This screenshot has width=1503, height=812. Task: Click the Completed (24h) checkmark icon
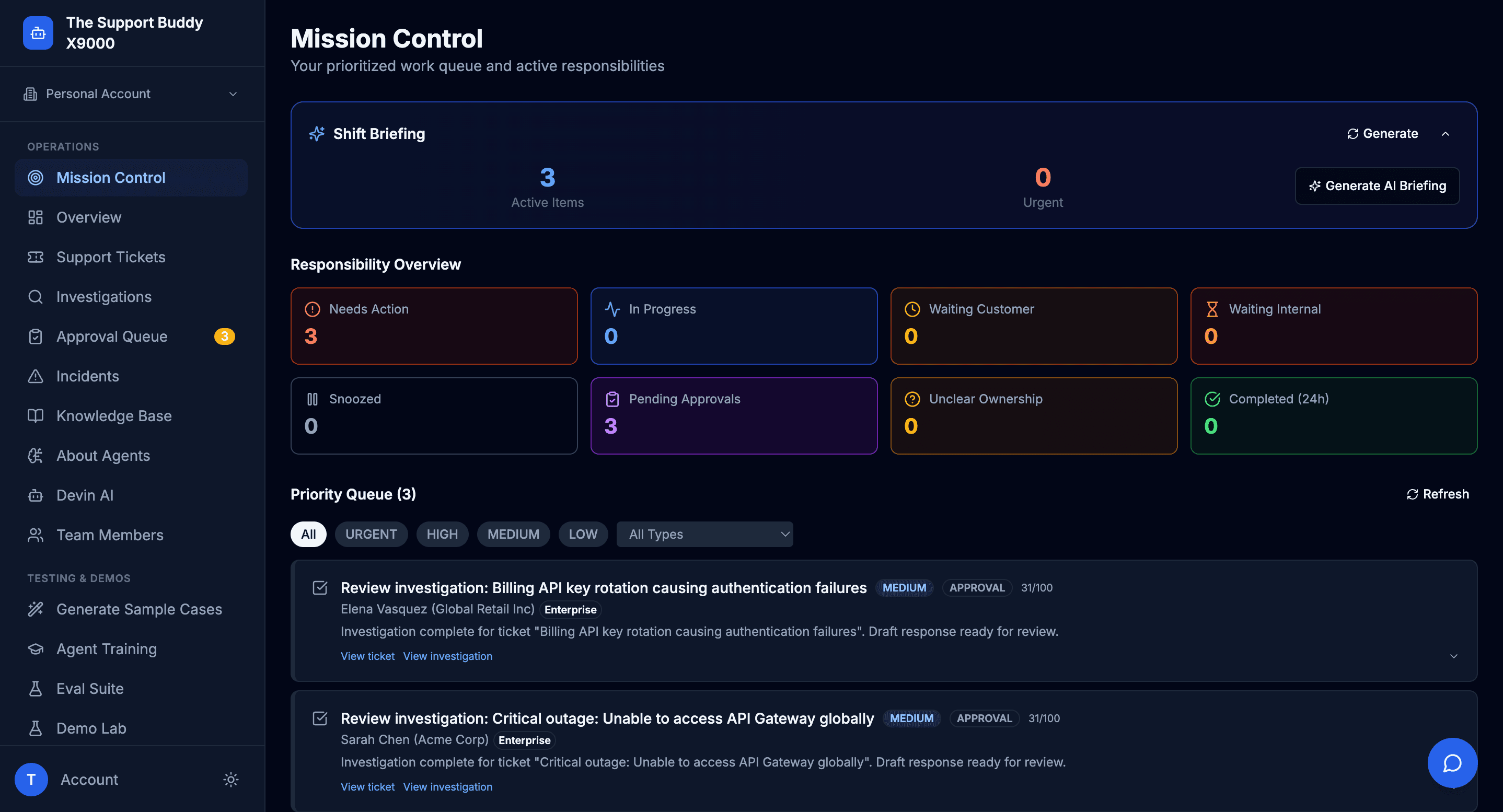[x=1212, y=398]
